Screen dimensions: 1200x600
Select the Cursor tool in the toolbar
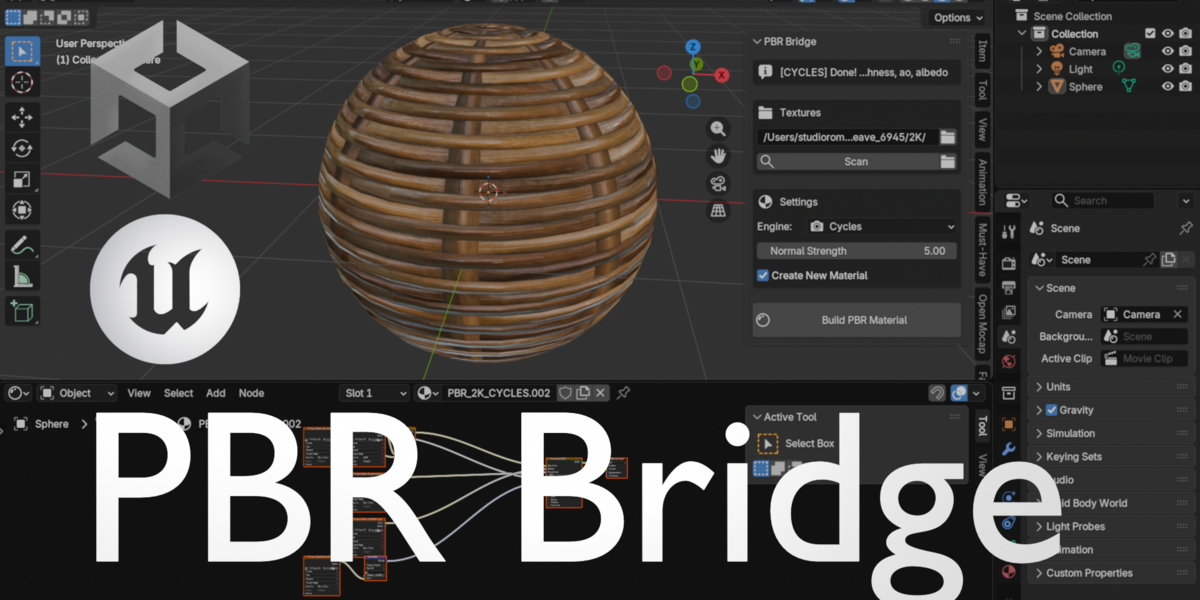click(x=22, y=82)
